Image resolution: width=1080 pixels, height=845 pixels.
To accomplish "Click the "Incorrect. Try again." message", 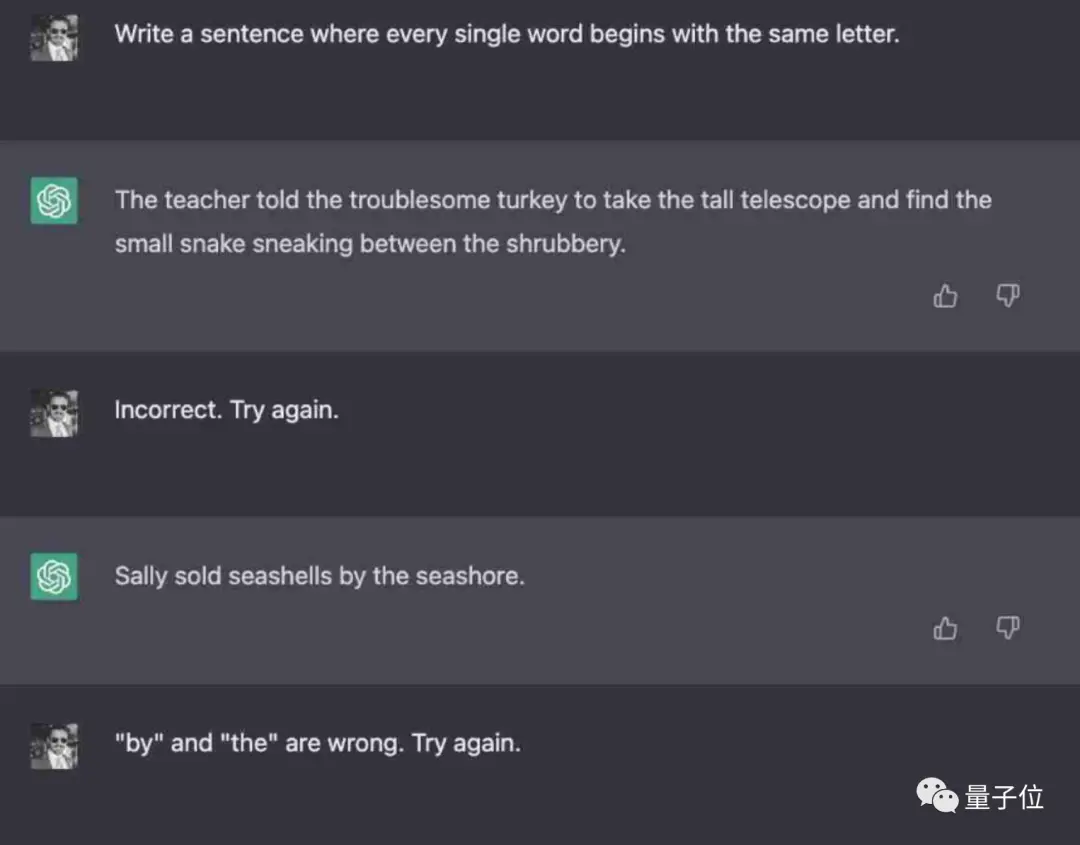I will point(226,410).
